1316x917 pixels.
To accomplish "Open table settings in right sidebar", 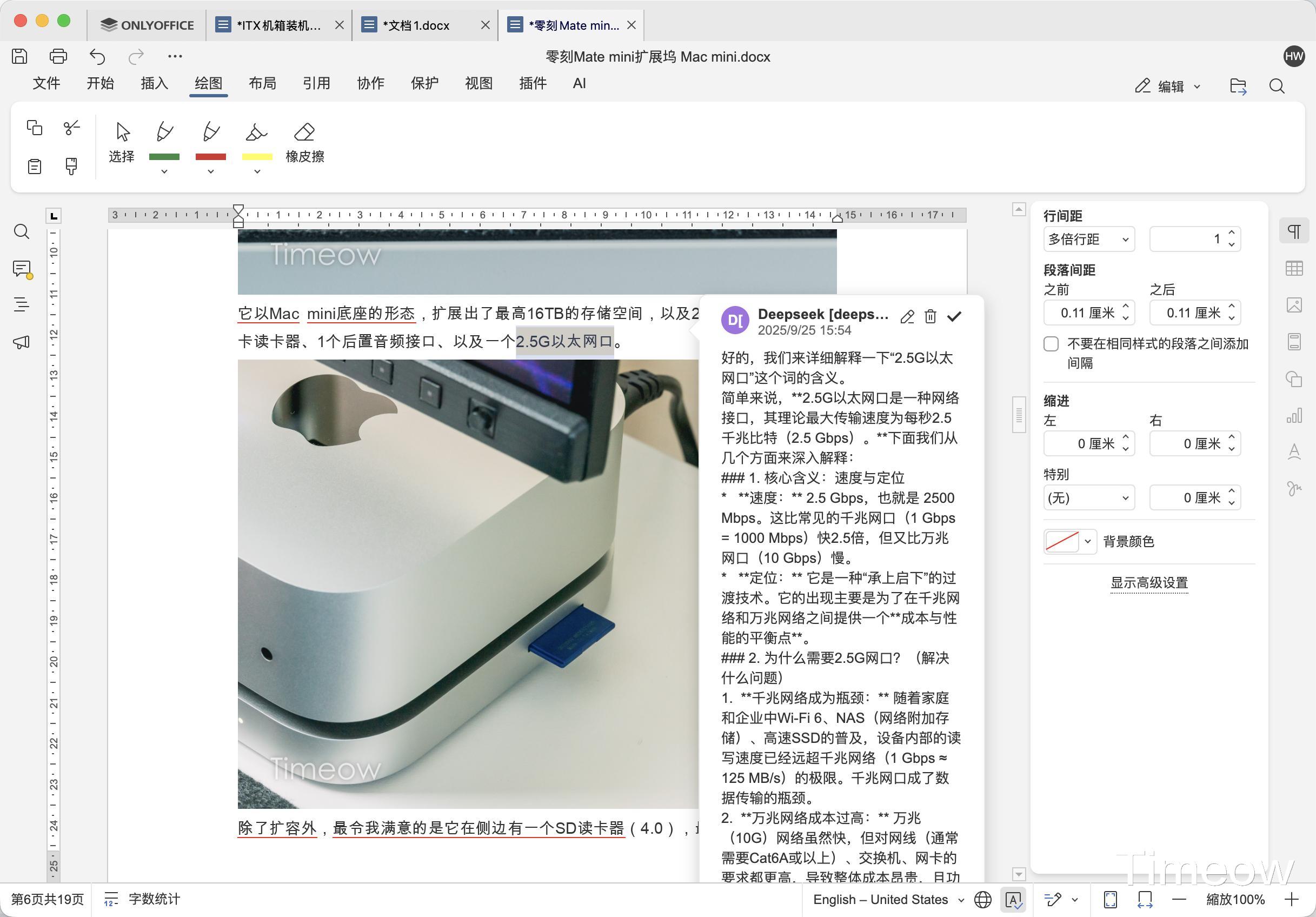I will pos(1294,268).
